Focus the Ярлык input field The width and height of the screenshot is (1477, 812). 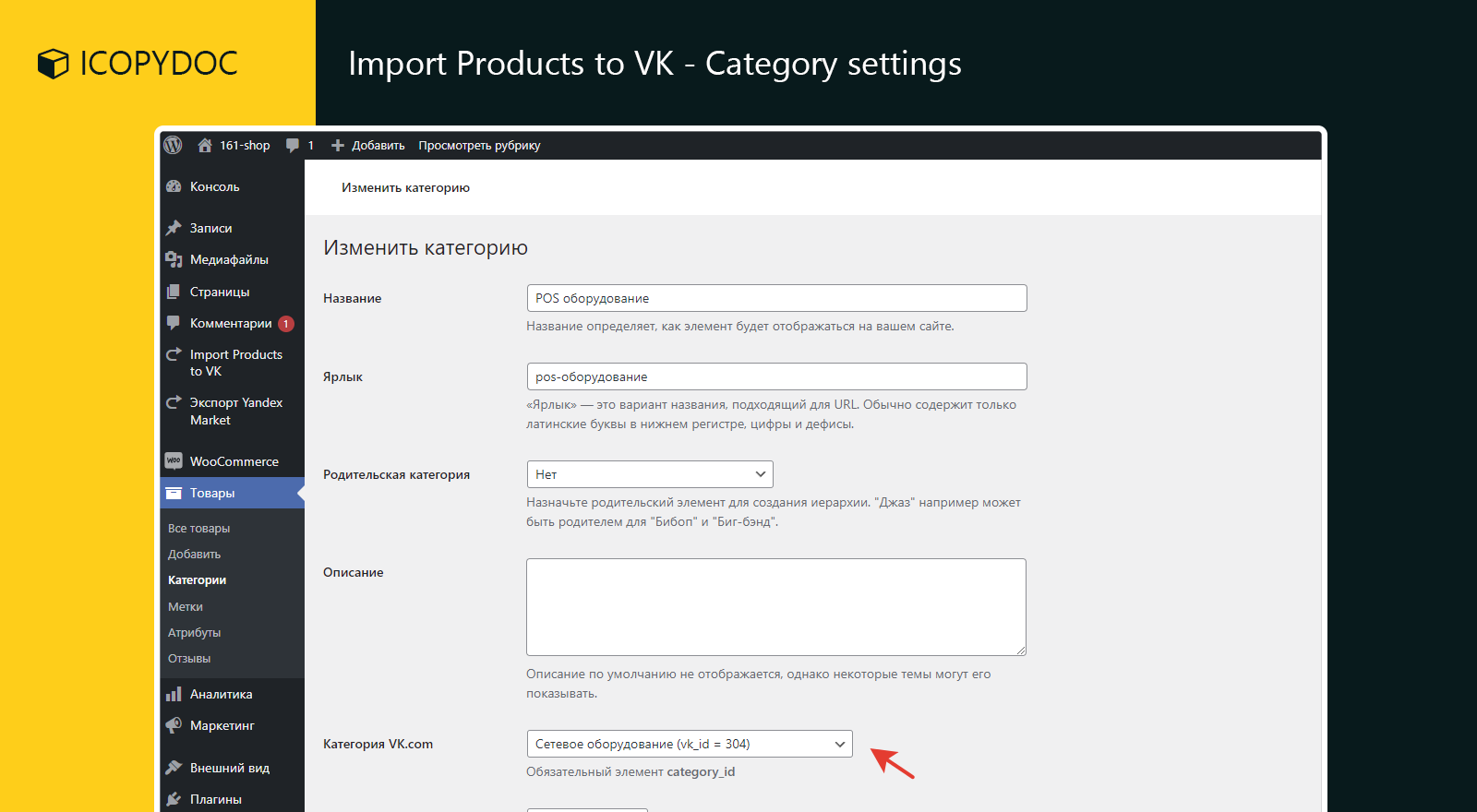(776, 376)
